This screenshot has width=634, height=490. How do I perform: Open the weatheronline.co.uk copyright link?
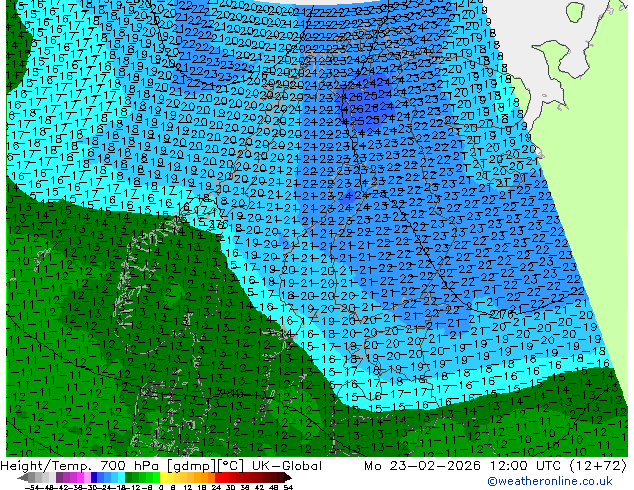coord(550,481)
